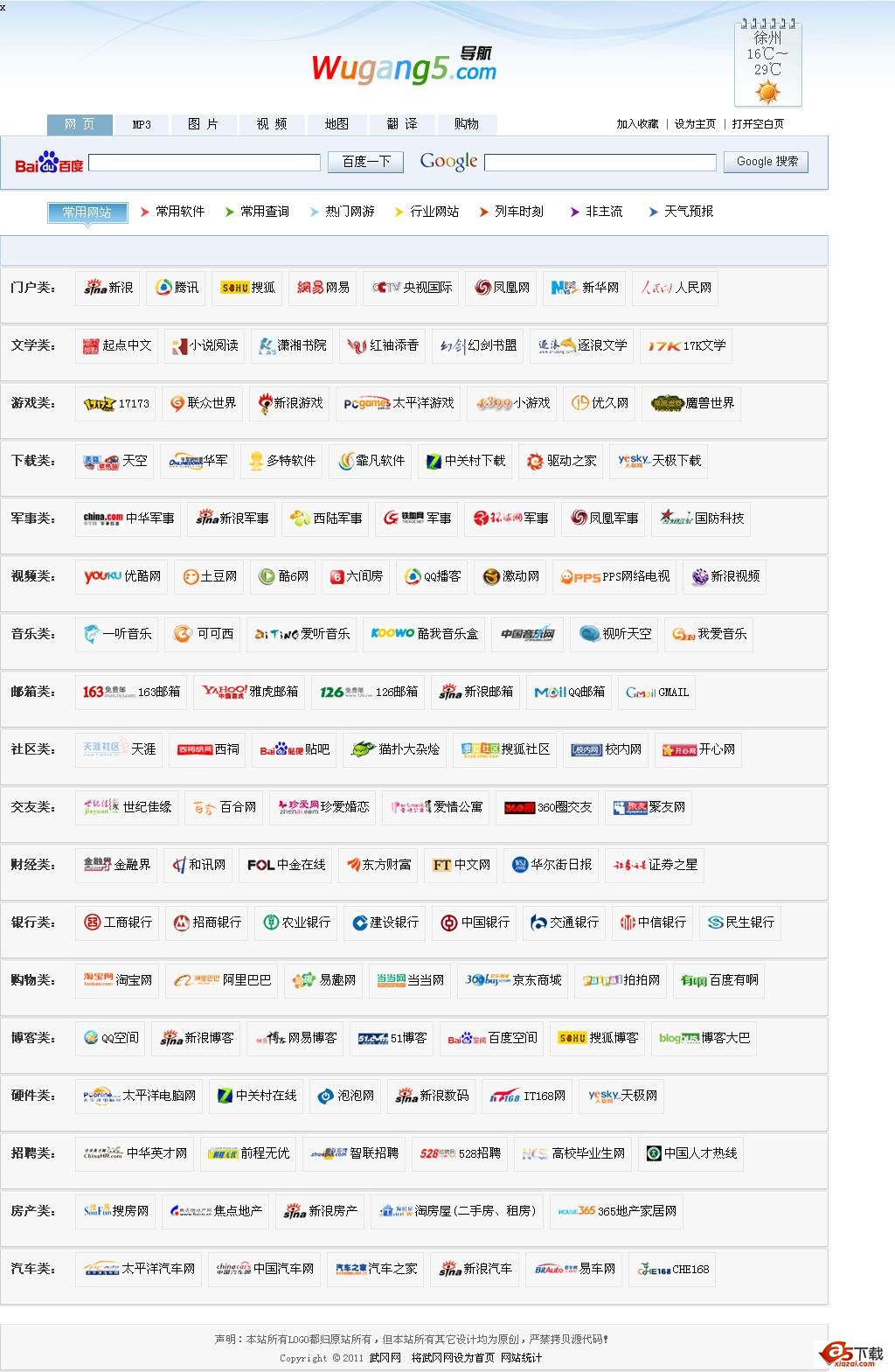Open 土豆网 video site

coord(209,576)
